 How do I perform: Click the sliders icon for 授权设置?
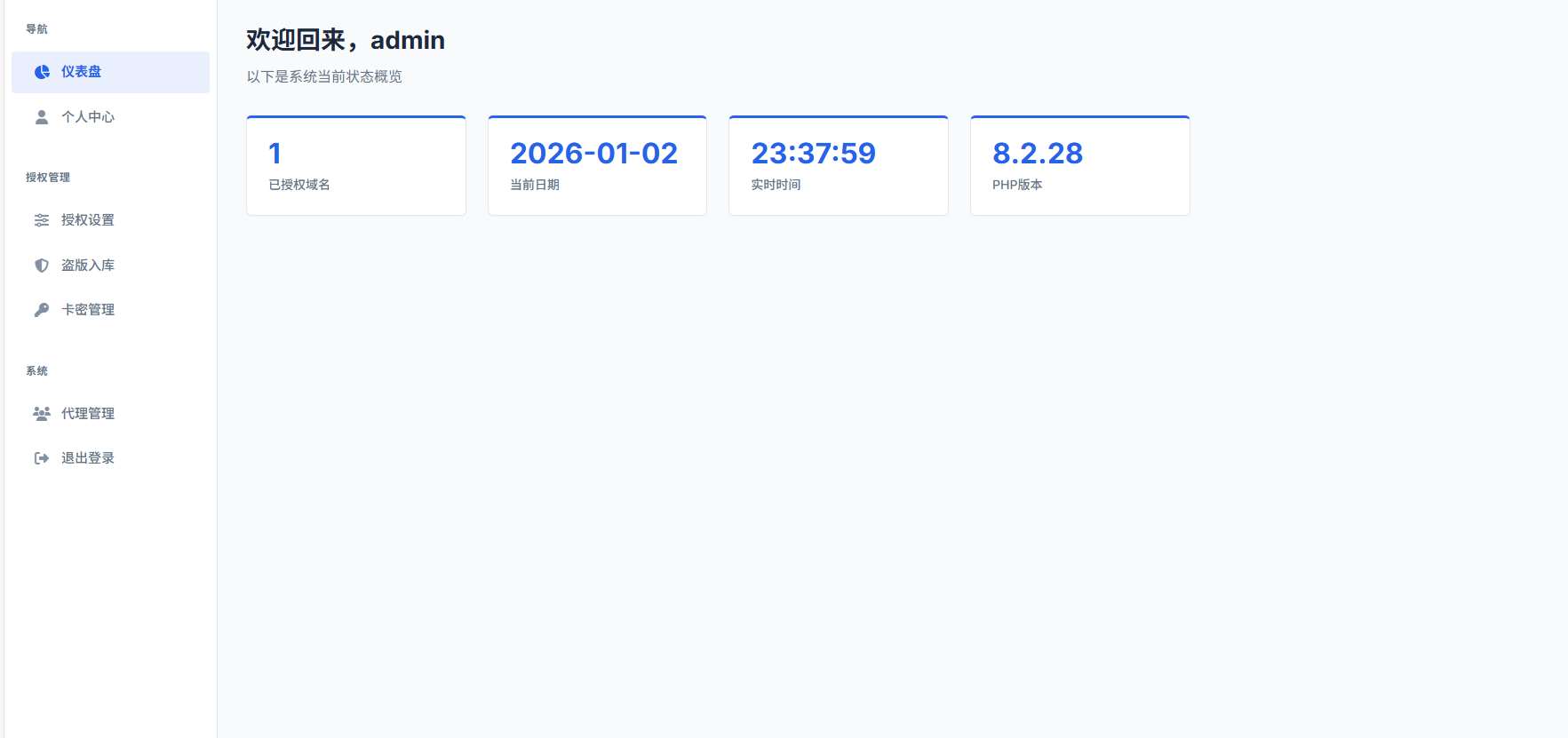[x=42, y=220]
